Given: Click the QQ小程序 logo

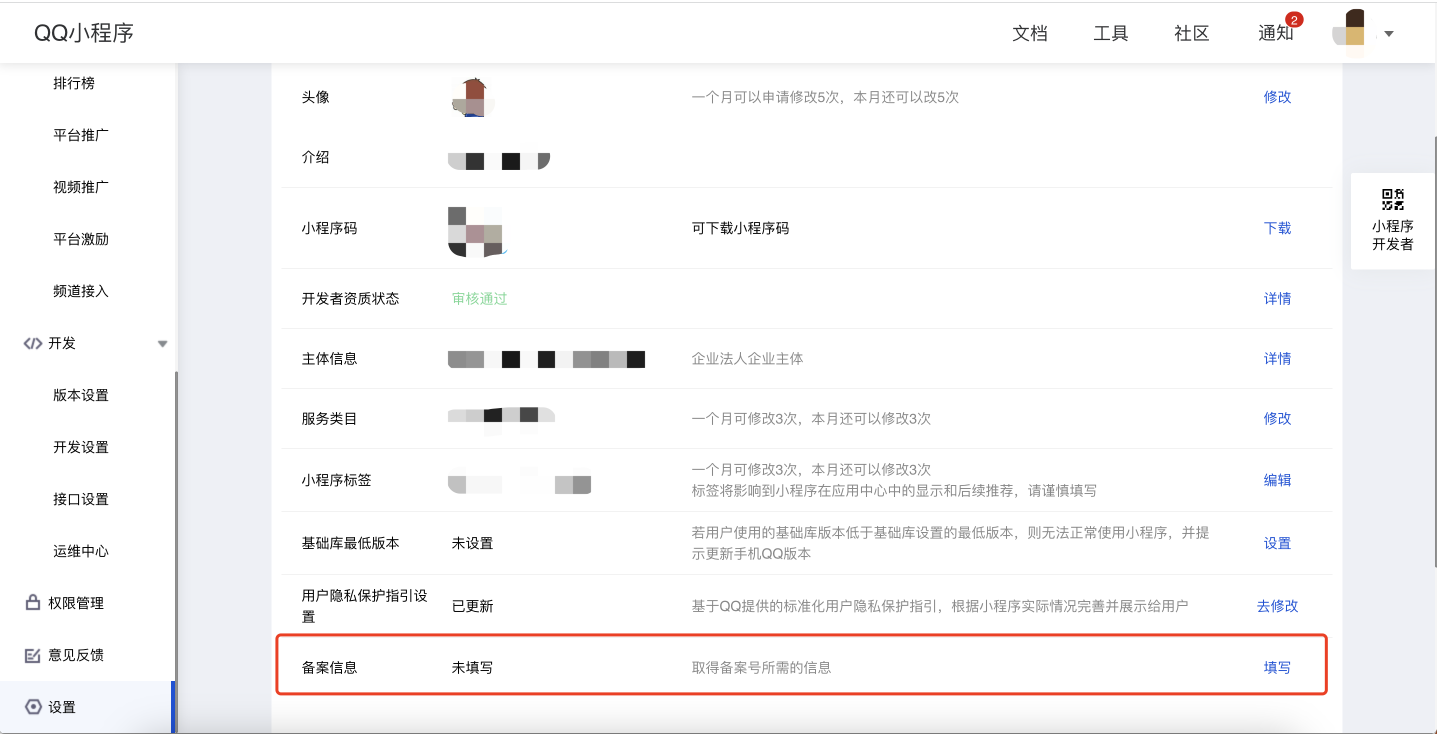Looking at the screenshot, I should click(84, 33).
